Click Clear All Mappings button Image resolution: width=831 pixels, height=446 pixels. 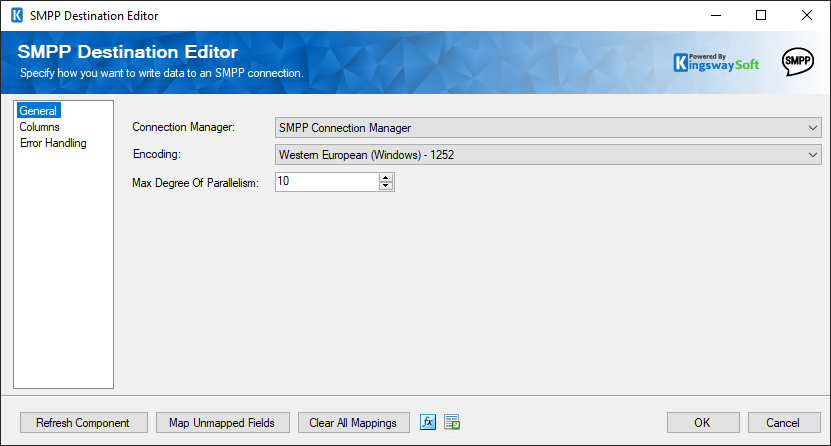pyautogui.click(x=353, y=423)
